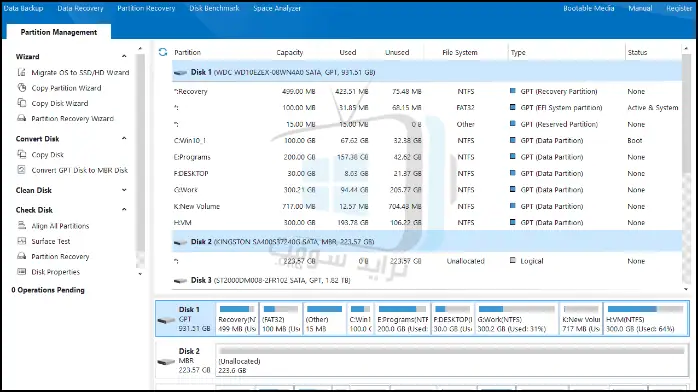Expand the Clean Disk section
The height and width of the screenshot is (392, 698).
point(124,190)
